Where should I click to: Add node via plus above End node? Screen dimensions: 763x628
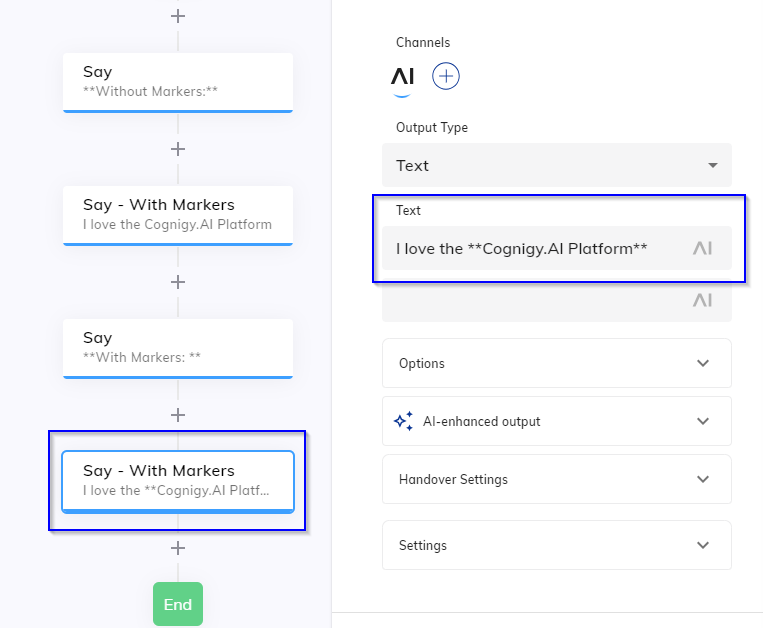point(178,548)
